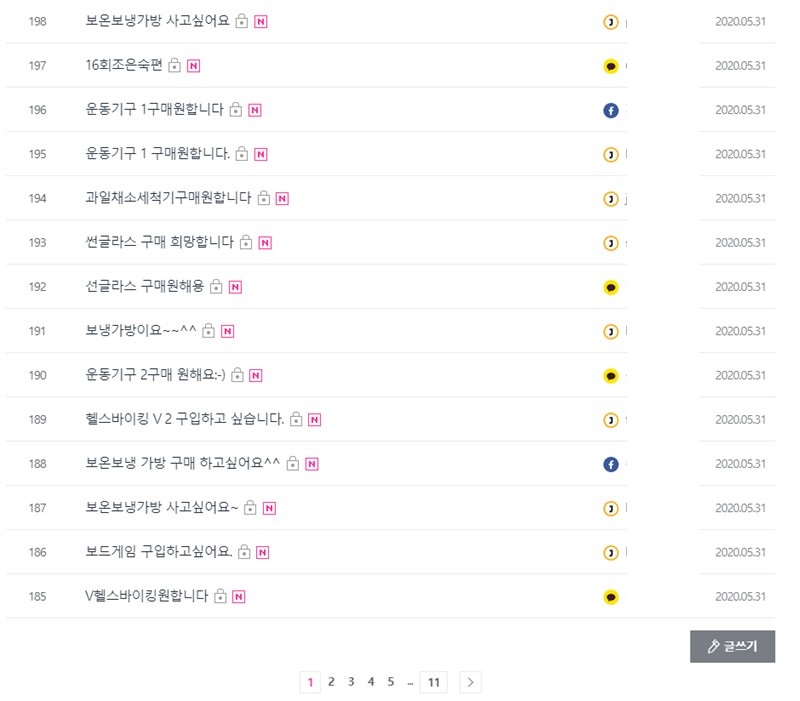800x701 pixels.
Task: Open post 과일채소세척기구매원합니다
Action: [168, 198]
